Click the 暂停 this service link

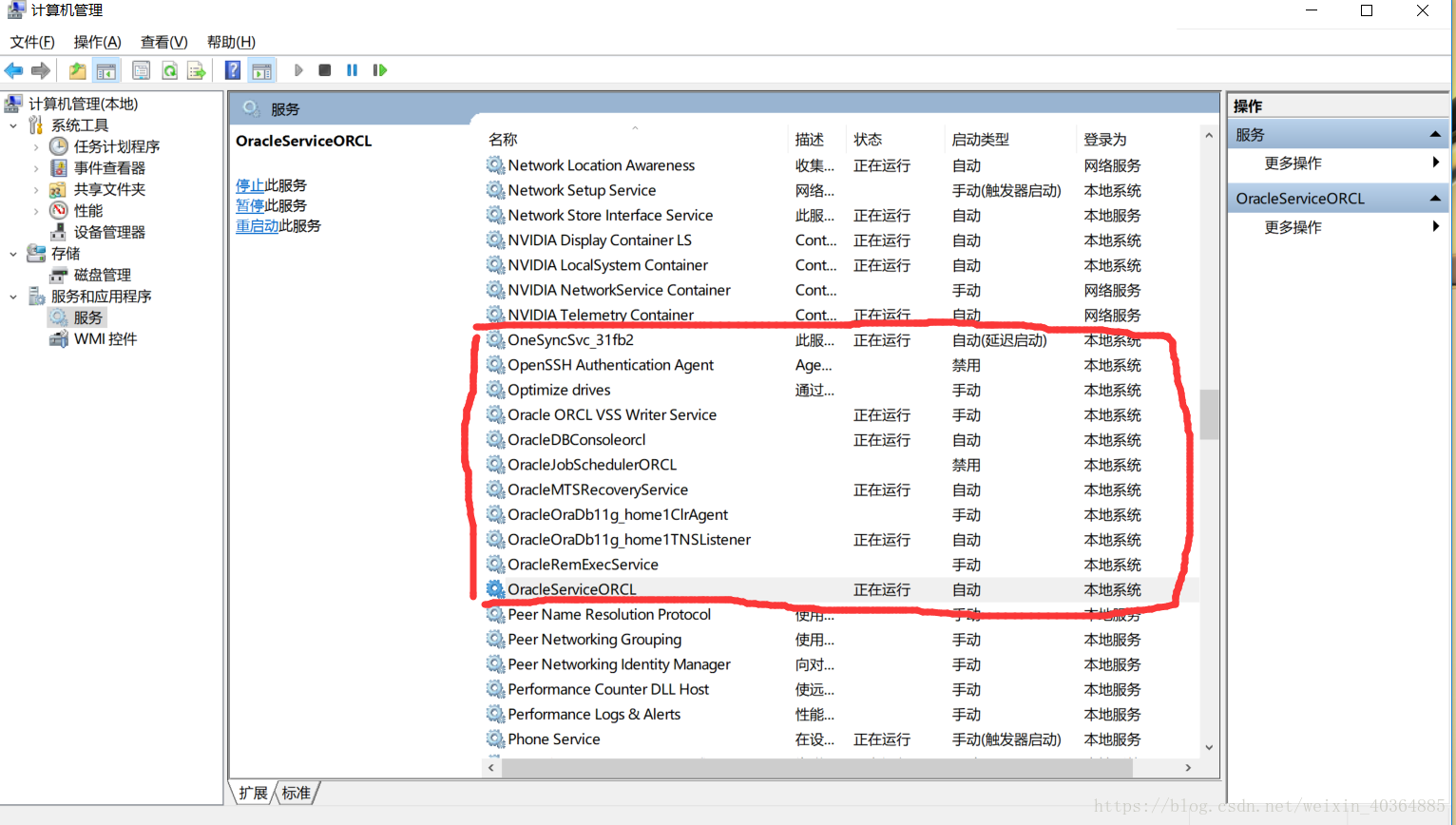[250, 205]
